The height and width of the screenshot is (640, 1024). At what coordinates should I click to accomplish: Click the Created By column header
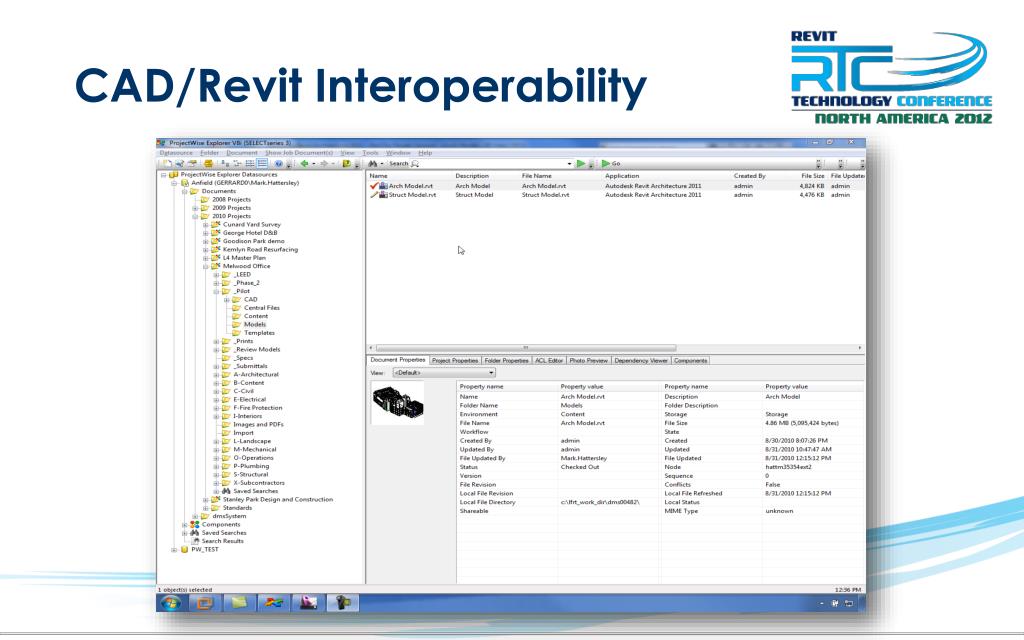point(750,176)
